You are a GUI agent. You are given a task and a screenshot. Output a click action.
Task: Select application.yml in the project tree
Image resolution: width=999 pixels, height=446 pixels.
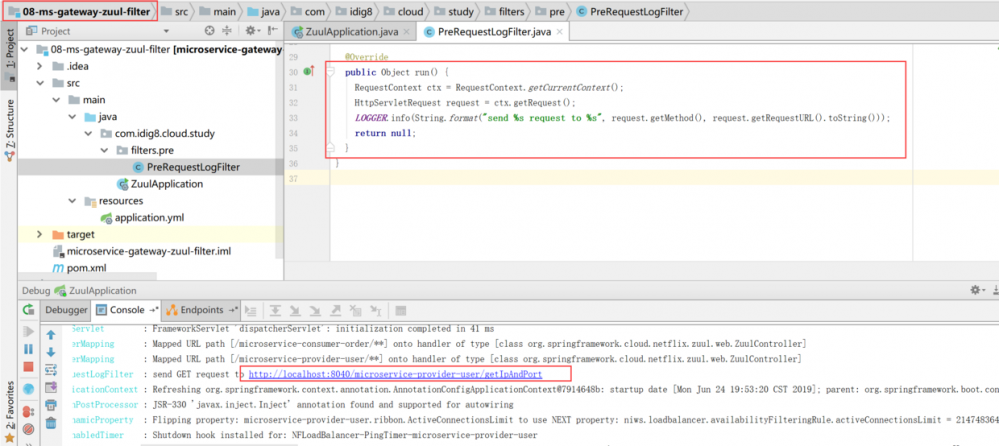tap(149, 217)
